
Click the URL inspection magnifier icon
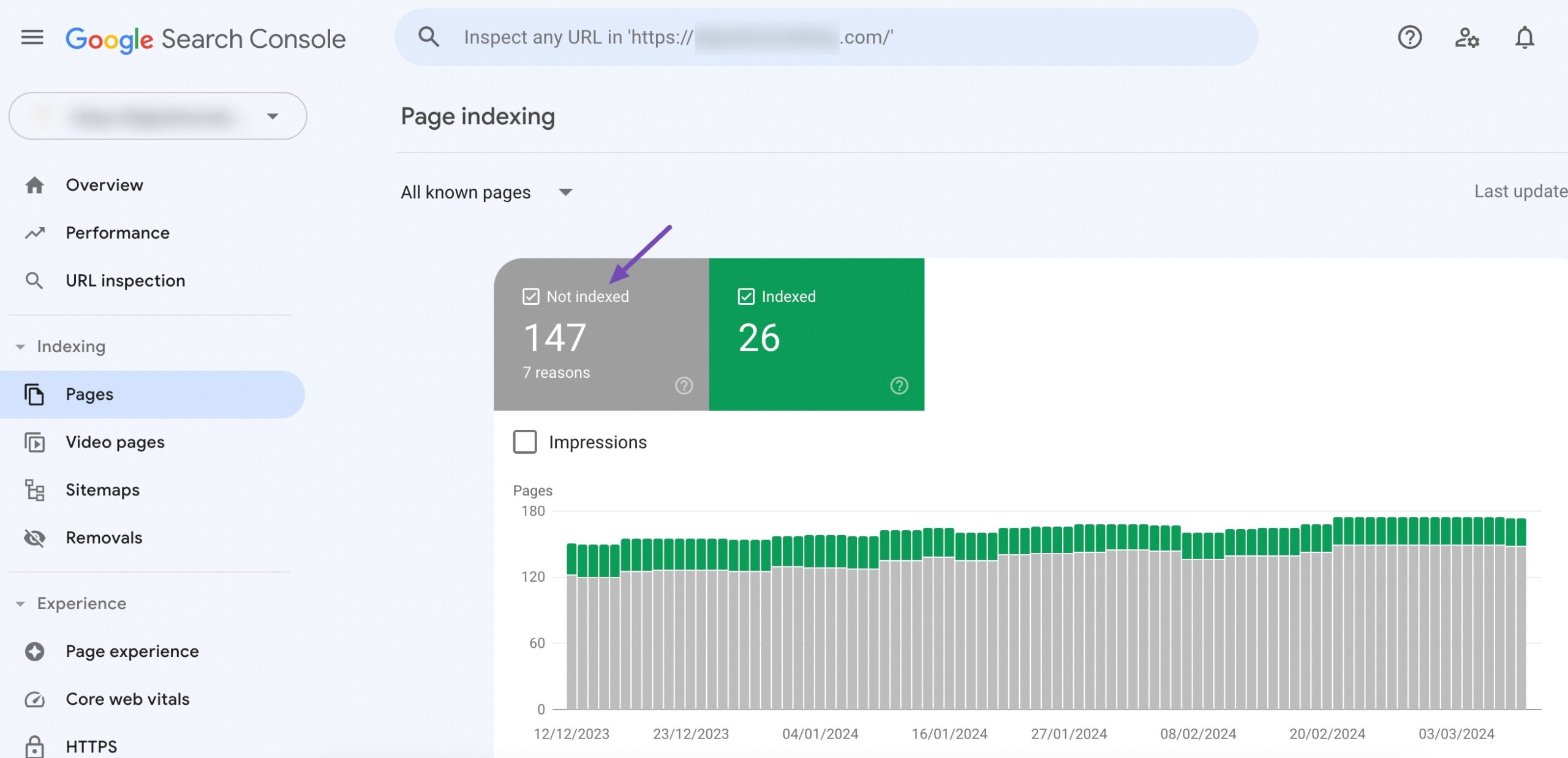click(x=34, y=281)
